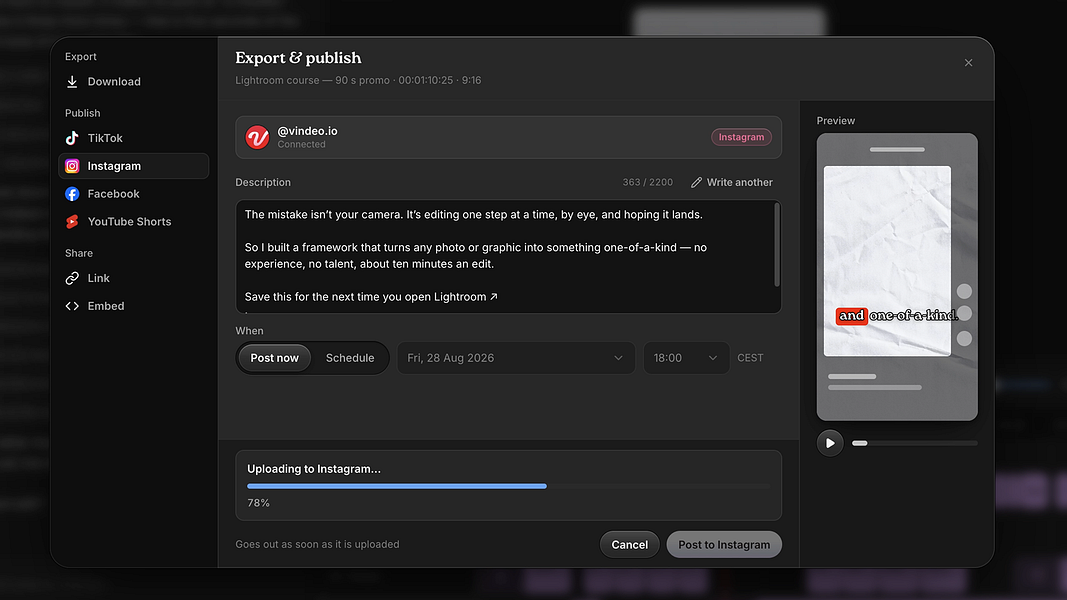Viewport: 1067px width, 600px height.
Task: Click the Download arrow icon
Action: pyautogui.click(x=72, y=82)
